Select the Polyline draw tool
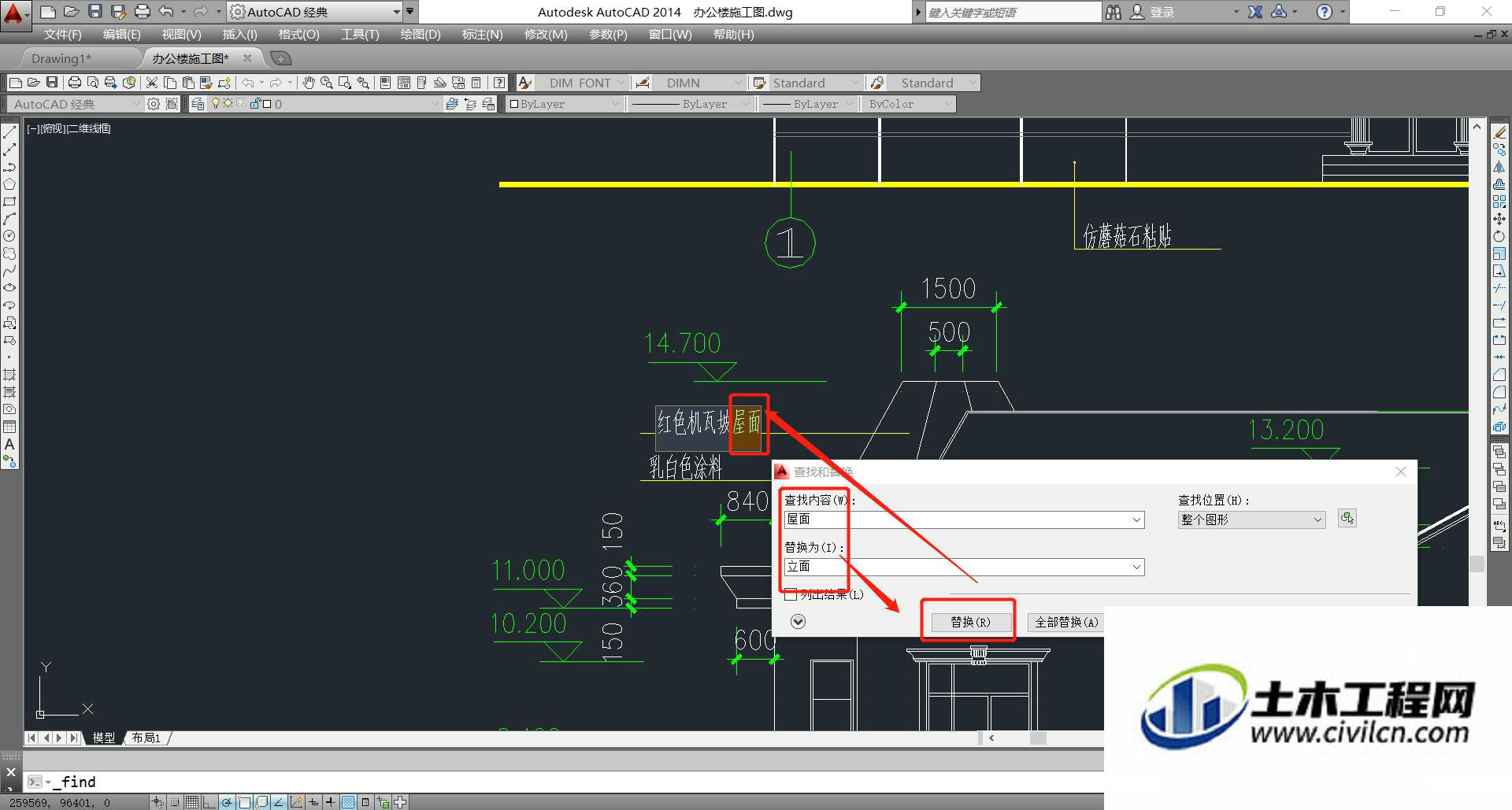 coord(9,167)
